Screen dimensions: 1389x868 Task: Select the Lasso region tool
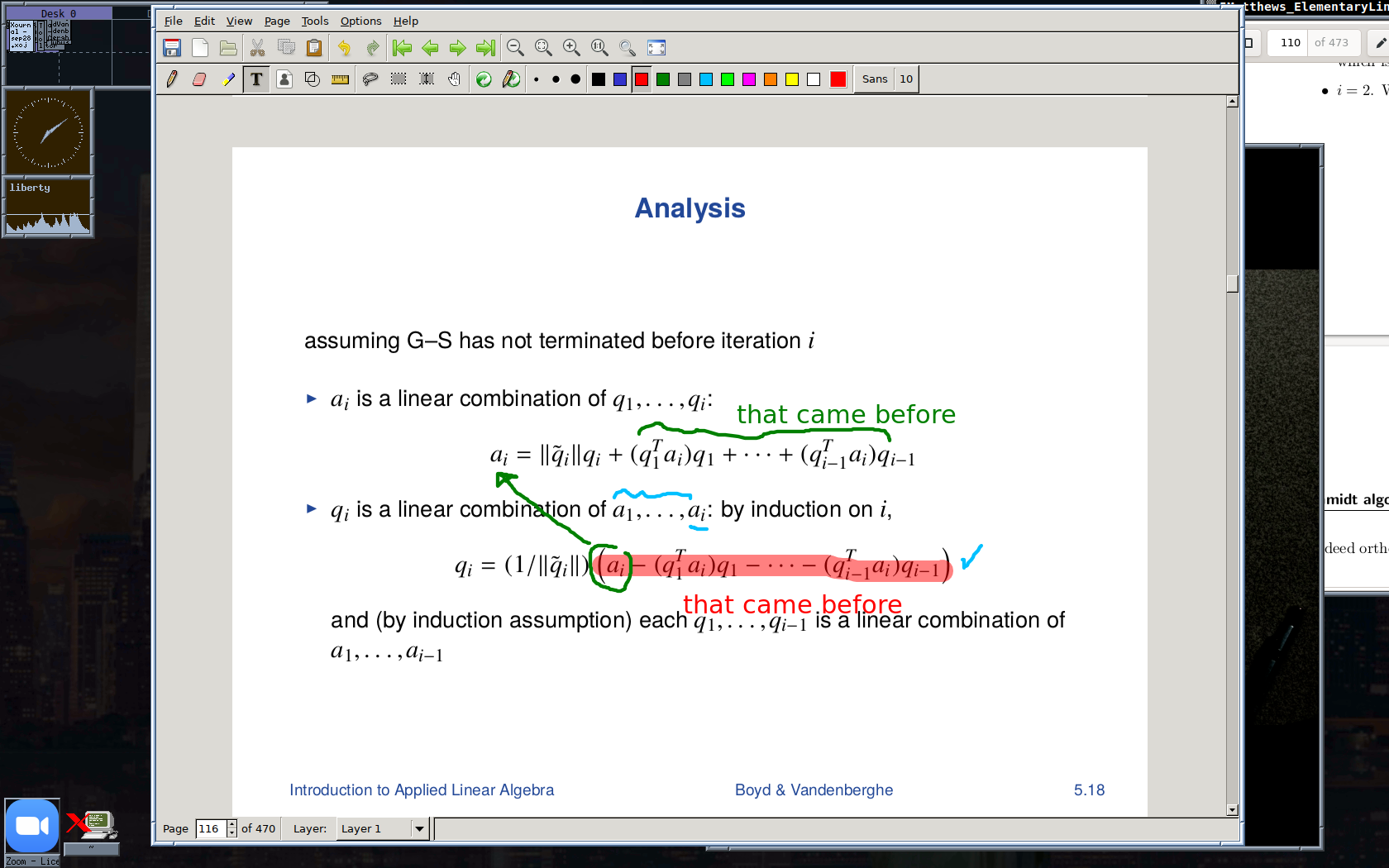point(370,79)
